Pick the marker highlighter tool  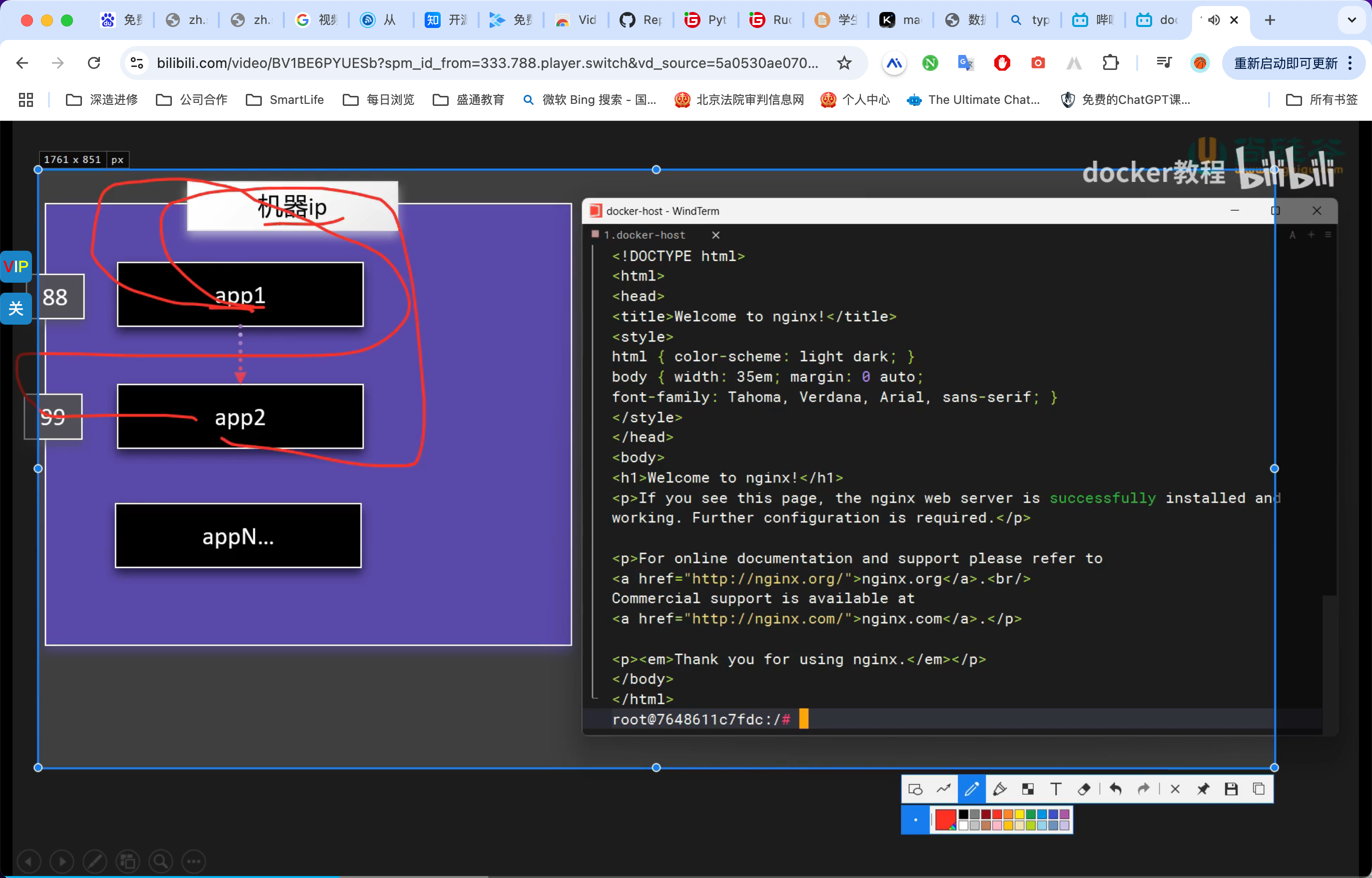[999, 789]
